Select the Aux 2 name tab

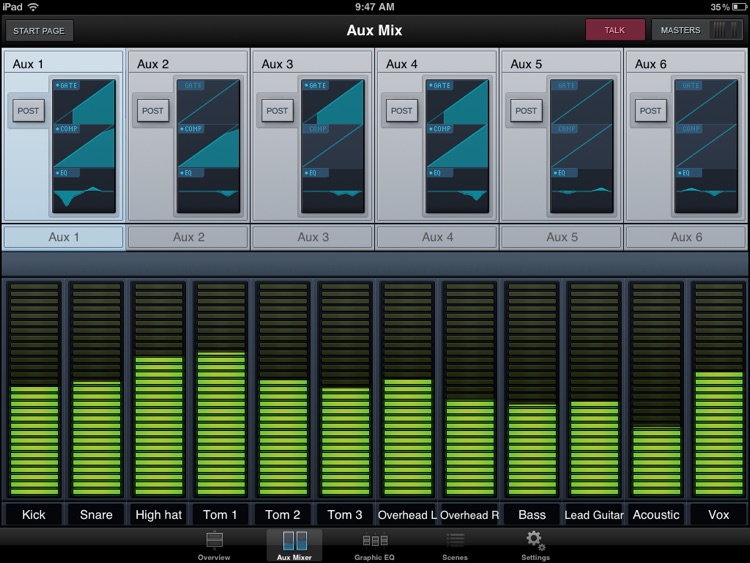pyautogui.click(x=188, y=237)
